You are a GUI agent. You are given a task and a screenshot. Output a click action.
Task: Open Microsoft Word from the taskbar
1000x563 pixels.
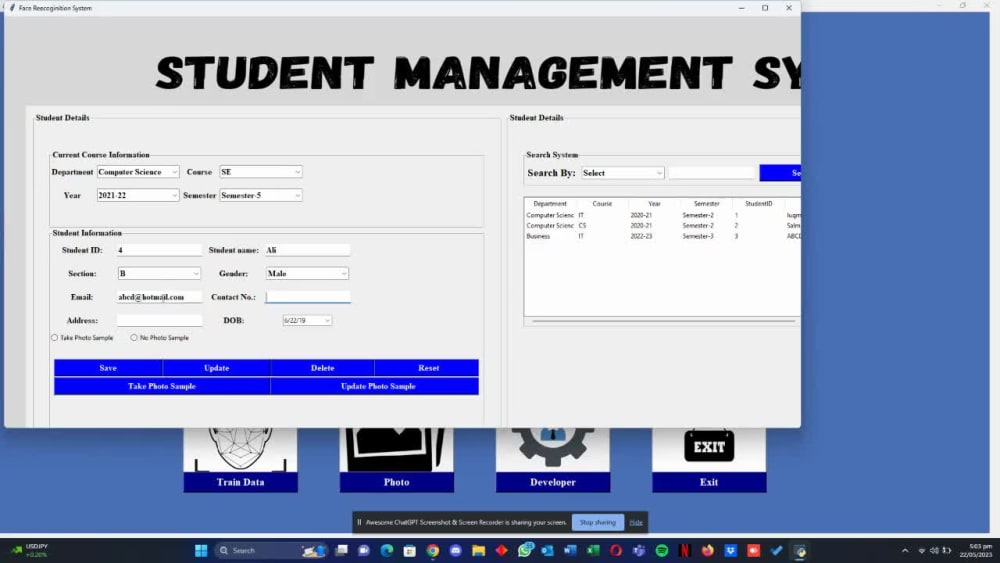click(570, 550)
